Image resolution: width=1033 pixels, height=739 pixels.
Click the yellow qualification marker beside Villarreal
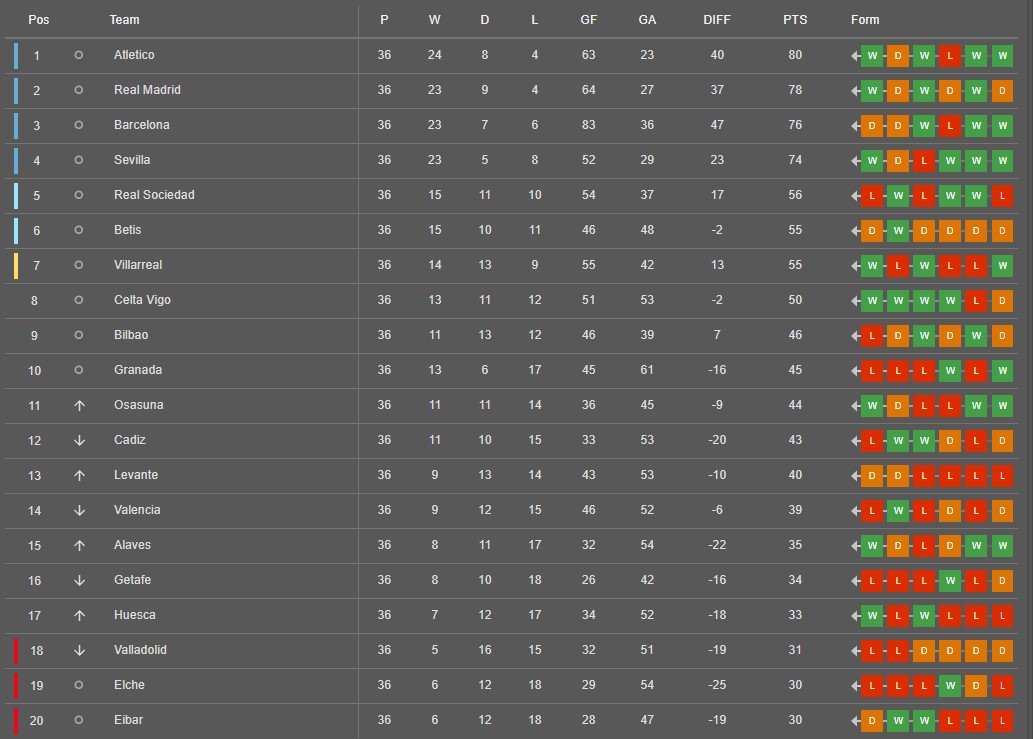click(x=16, y=266)
